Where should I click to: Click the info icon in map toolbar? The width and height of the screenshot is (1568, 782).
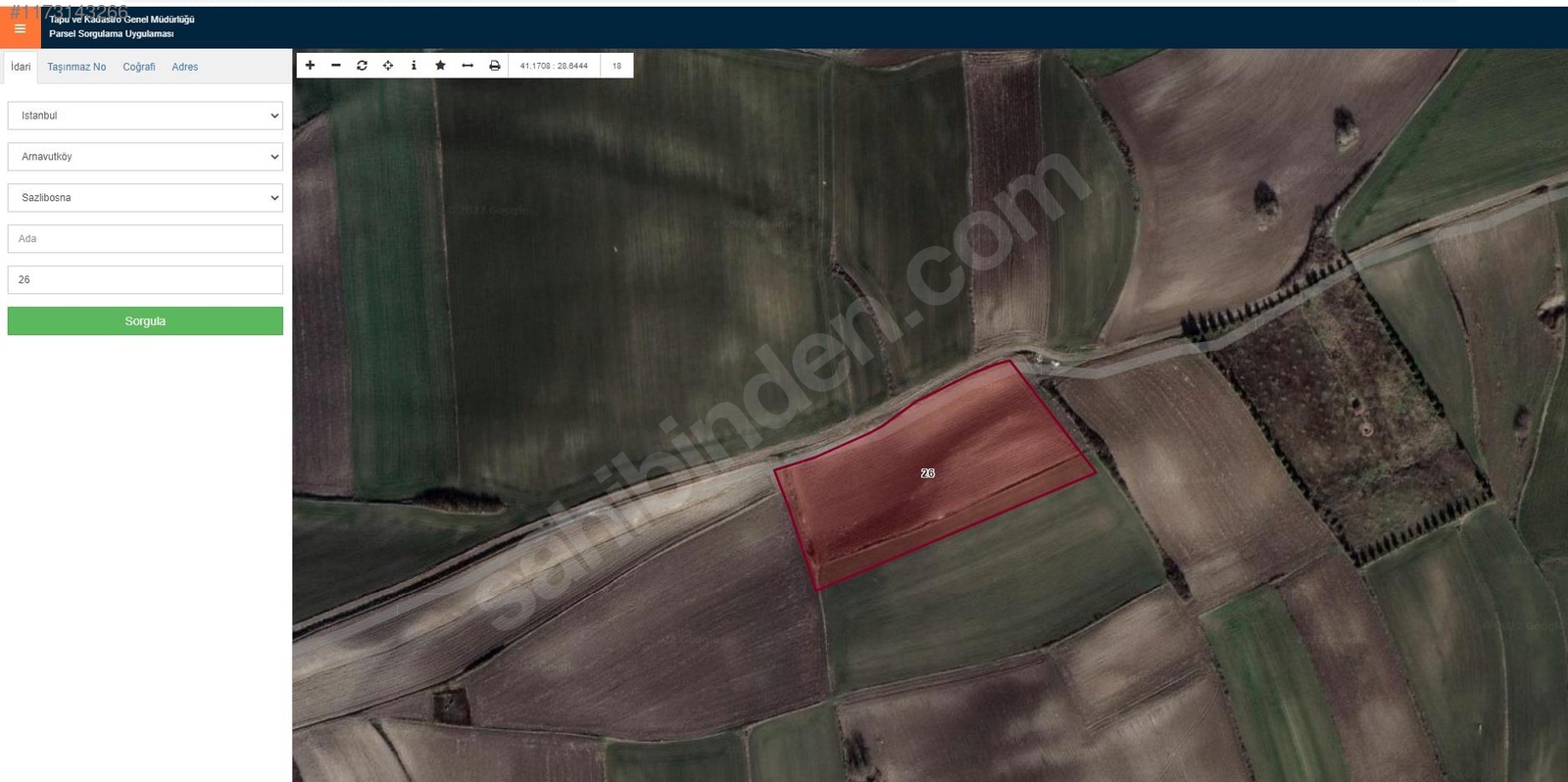pos(414,66)
